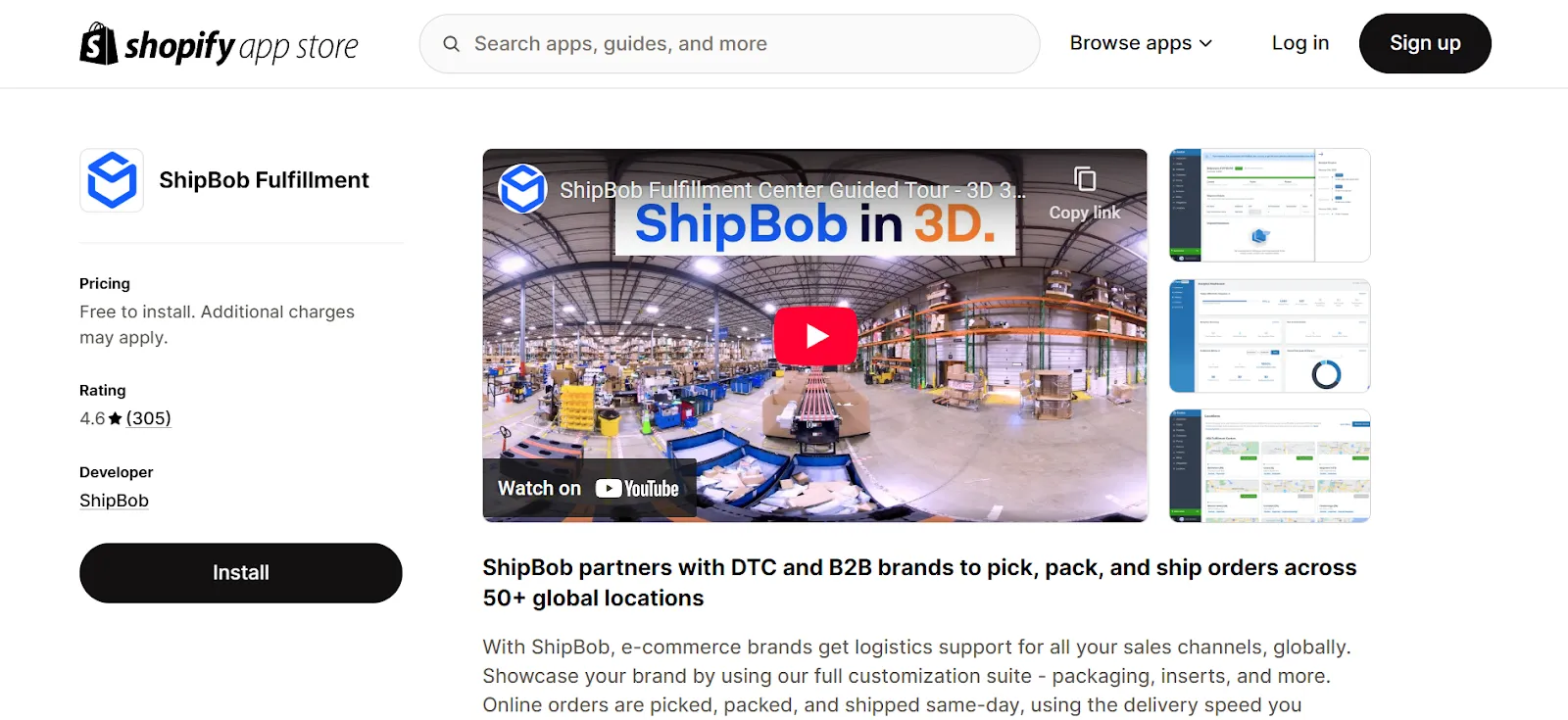The height and width of the screenshot is (720, 1568).
Task: Play the YouTube video
Action: click(x=815, y=336)
